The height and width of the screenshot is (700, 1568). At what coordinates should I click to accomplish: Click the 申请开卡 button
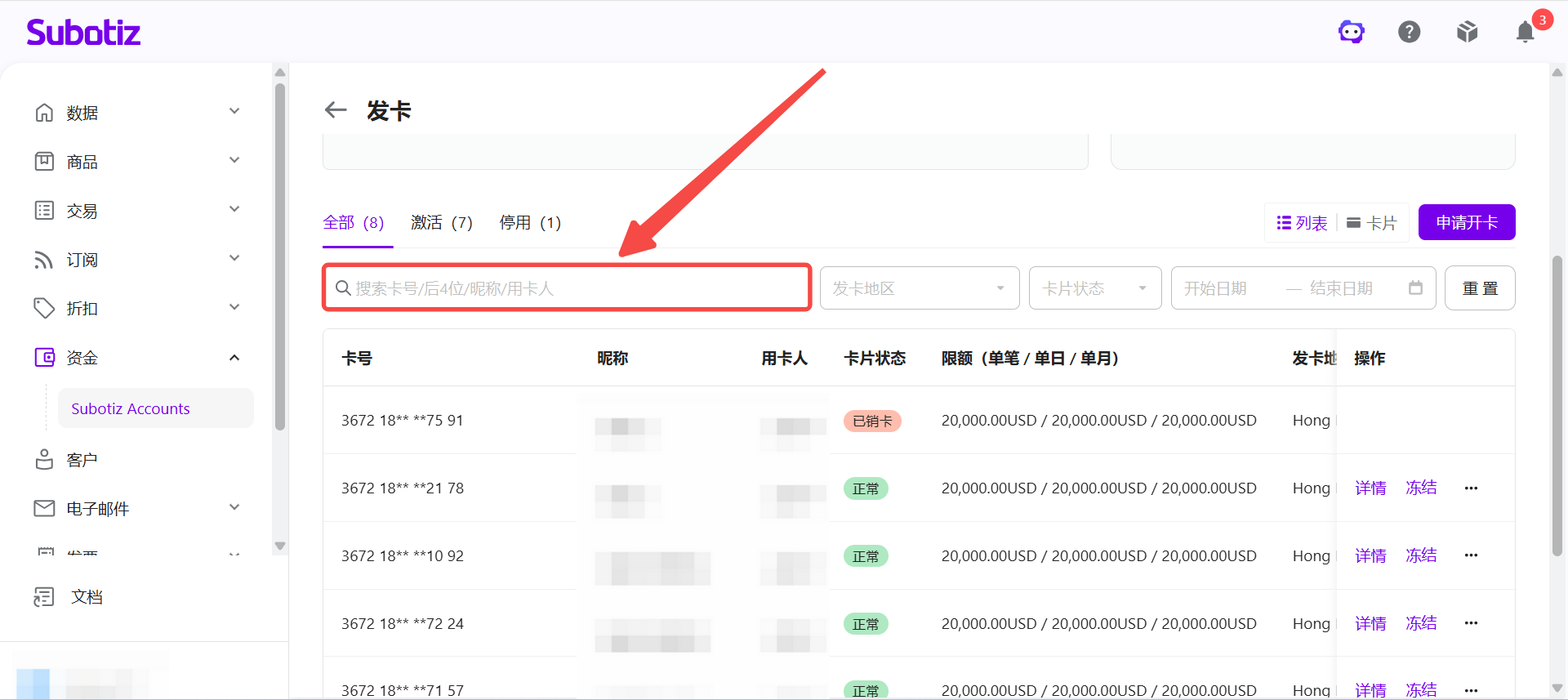1467,222
